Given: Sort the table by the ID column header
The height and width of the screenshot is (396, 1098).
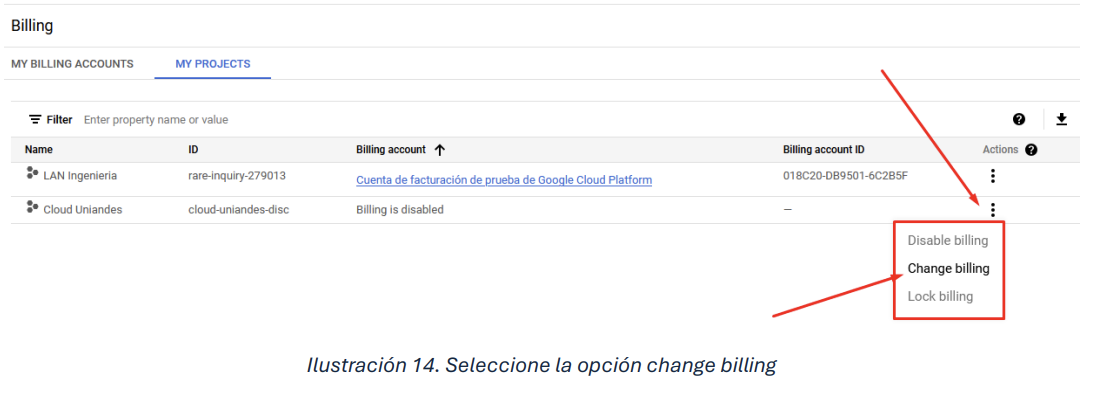Looking at the screenshot, I should pyautogui.click(x=193, y=150).
